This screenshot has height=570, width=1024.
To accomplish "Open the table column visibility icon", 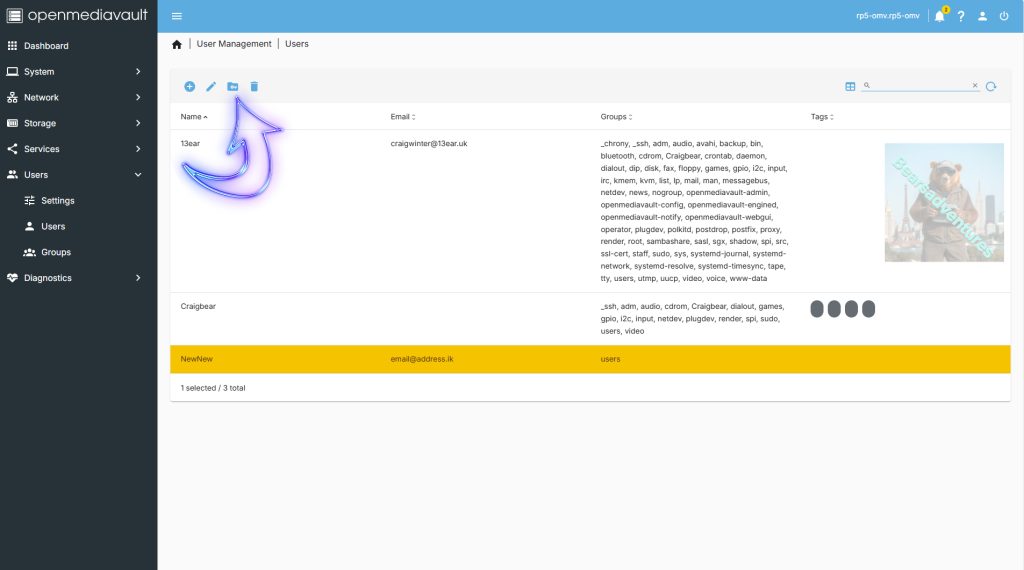I will (x=850, y=87).
